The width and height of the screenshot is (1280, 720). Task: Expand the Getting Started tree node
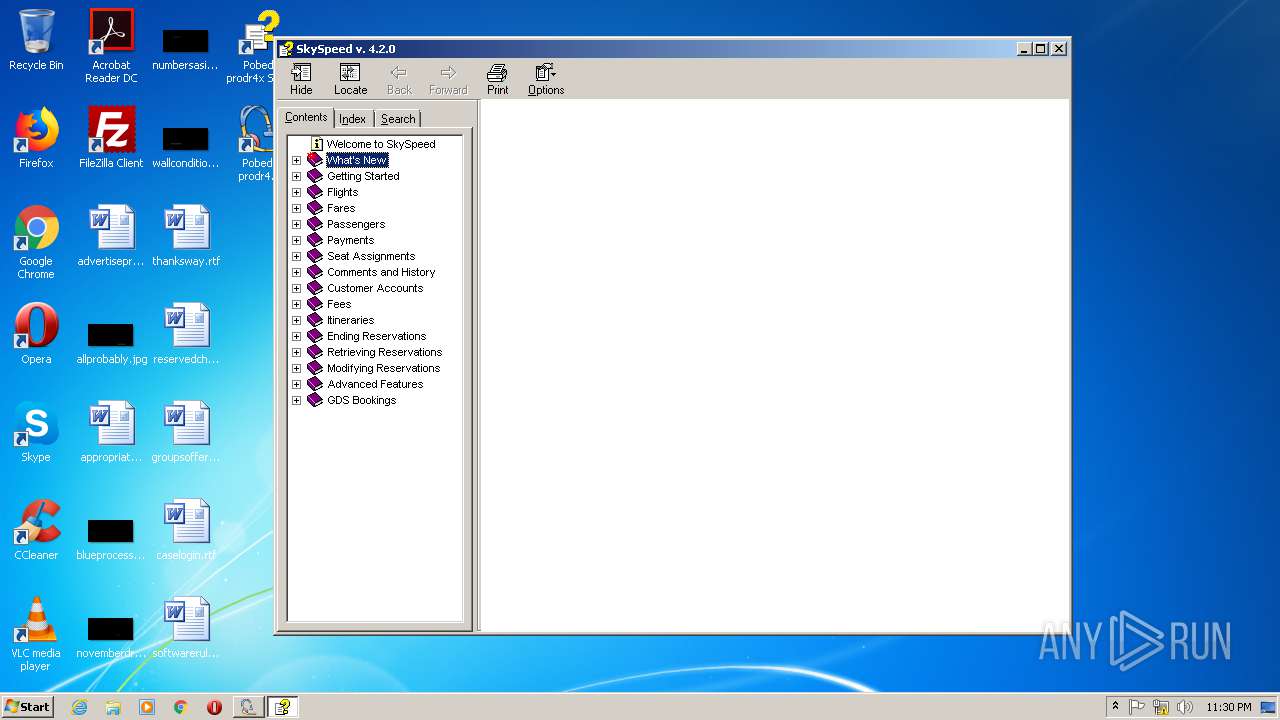point(296,176)
